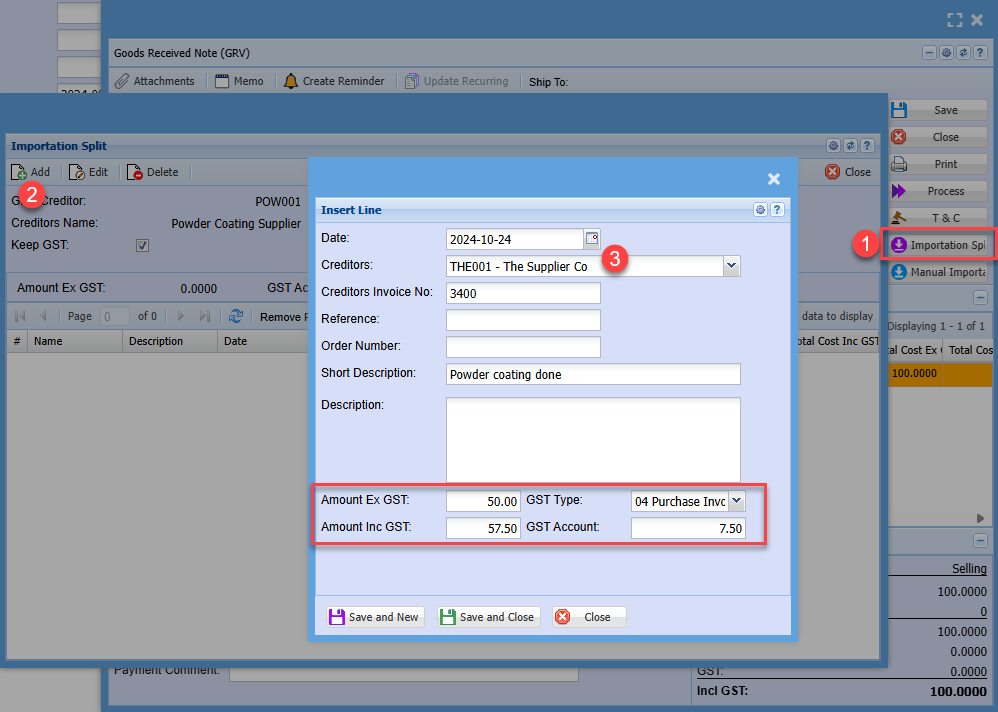This screenshot has width=998, height=712.
Task: Click help icon in Insert Line header
Action: point(777,210)
